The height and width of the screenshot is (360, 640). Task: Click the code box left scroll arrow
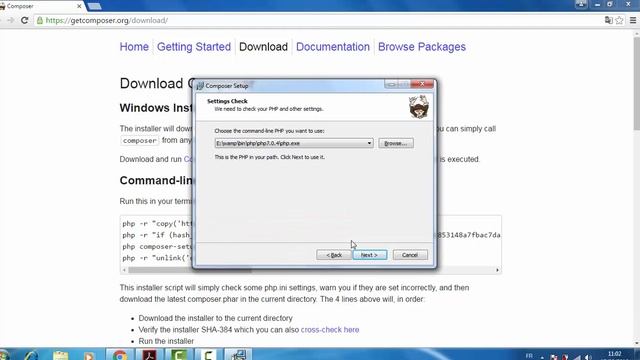coord(124,270)
